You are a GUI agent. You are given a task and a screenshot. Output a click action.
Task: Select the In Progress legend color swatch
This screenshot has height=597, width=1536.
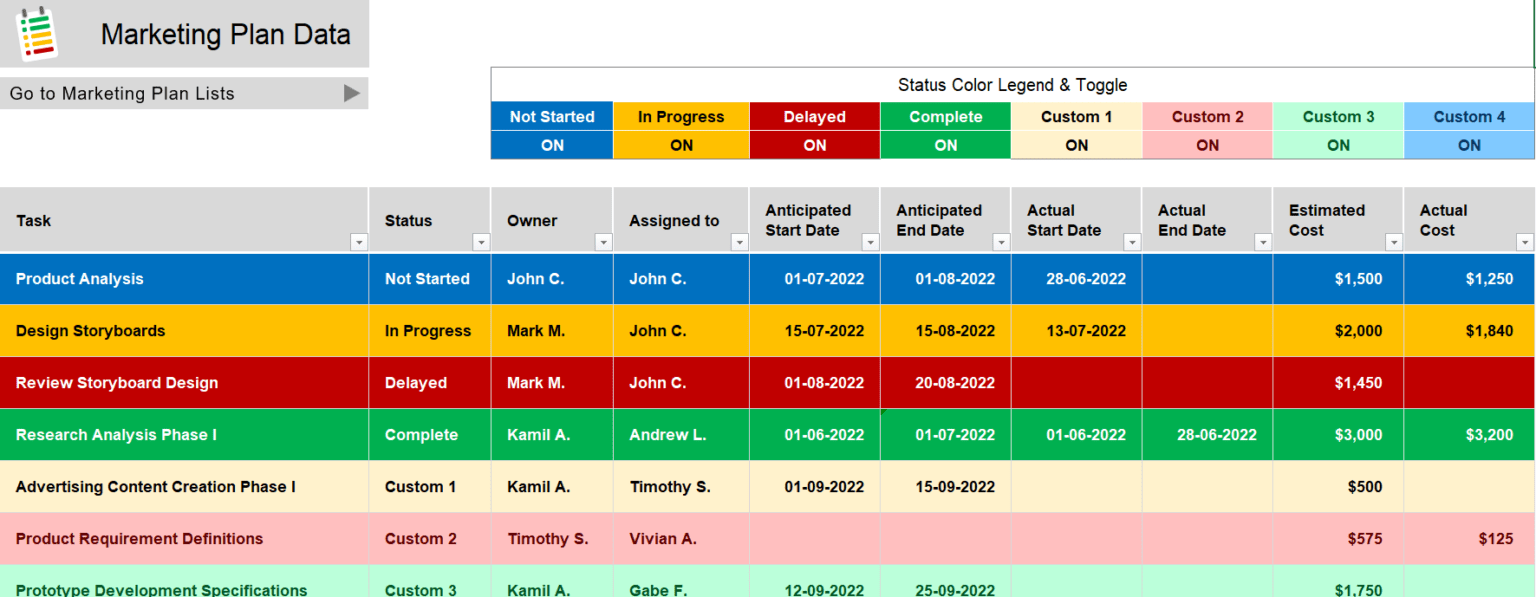pyautogui.click(x=681, y=117)
